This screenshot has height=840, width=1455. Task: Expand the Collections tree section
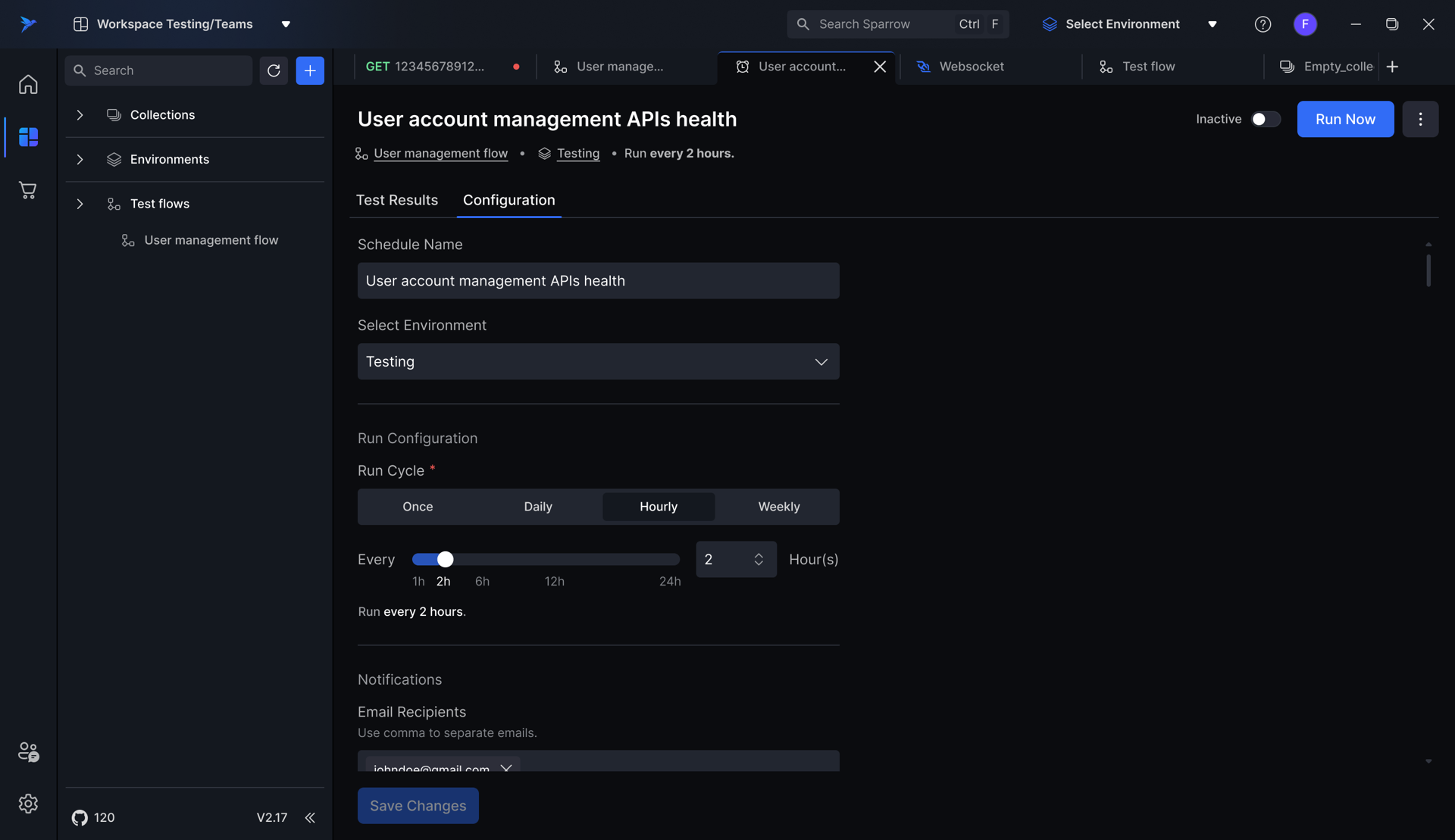point(80,115)
